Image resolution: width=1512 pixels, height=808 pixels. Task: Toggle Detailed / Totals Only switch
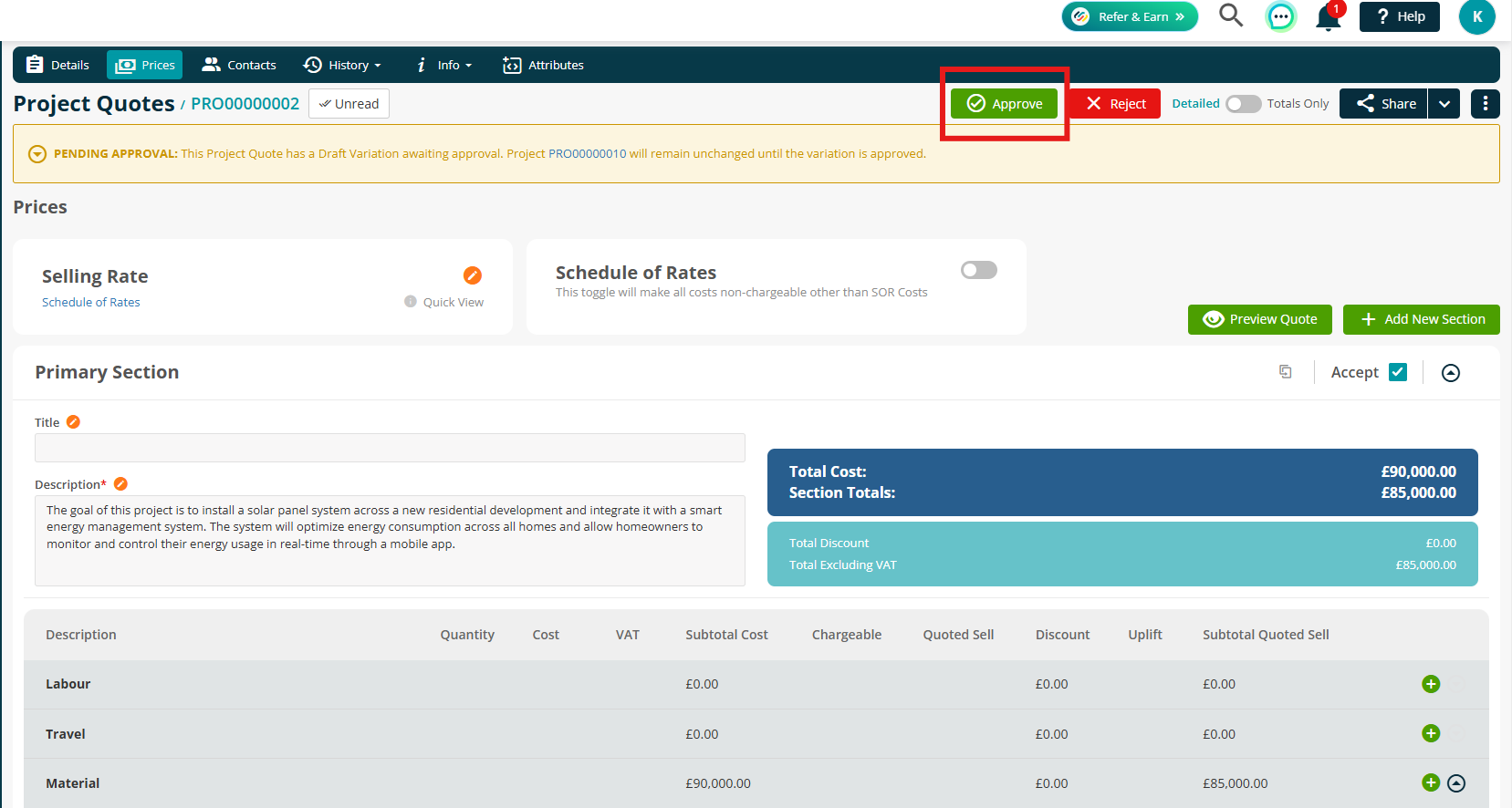pyautogui.click(x=1243, y=104)
